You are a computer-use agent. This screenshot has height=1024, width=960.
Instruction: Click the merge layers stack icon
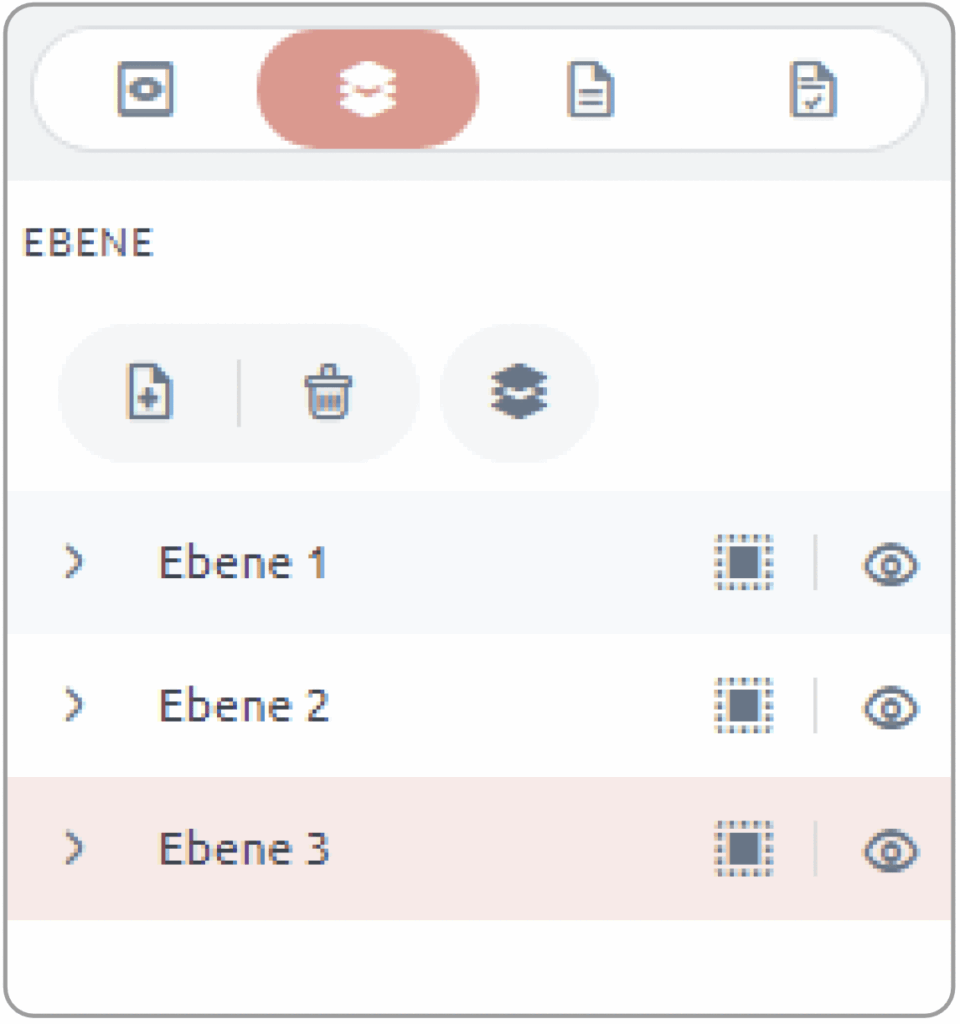[519, 392]
